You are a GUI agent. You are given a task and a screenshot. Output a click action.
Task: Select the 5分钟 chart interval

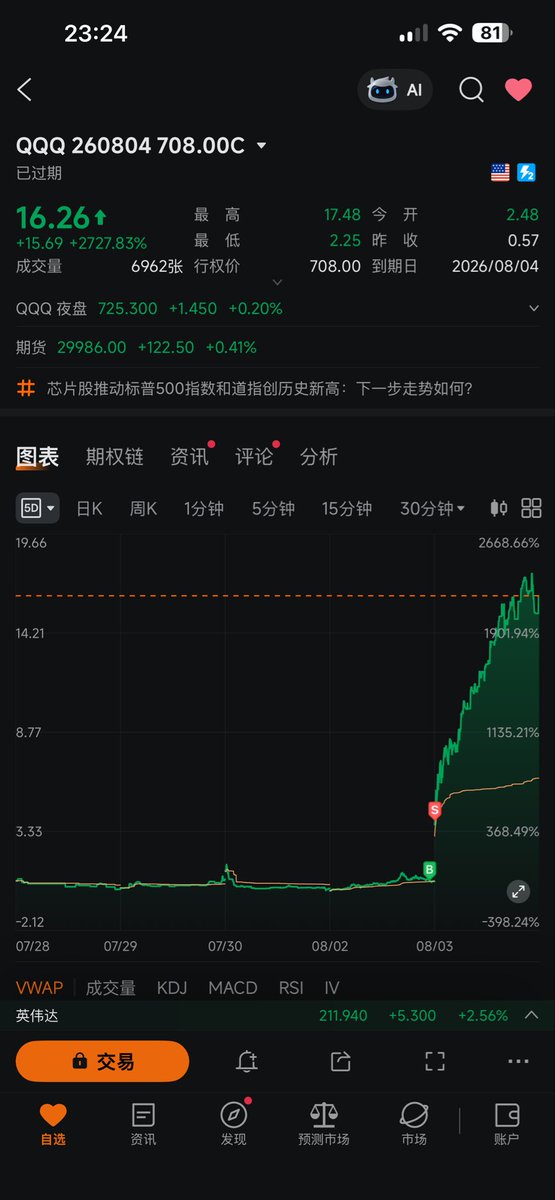point(273,508)
